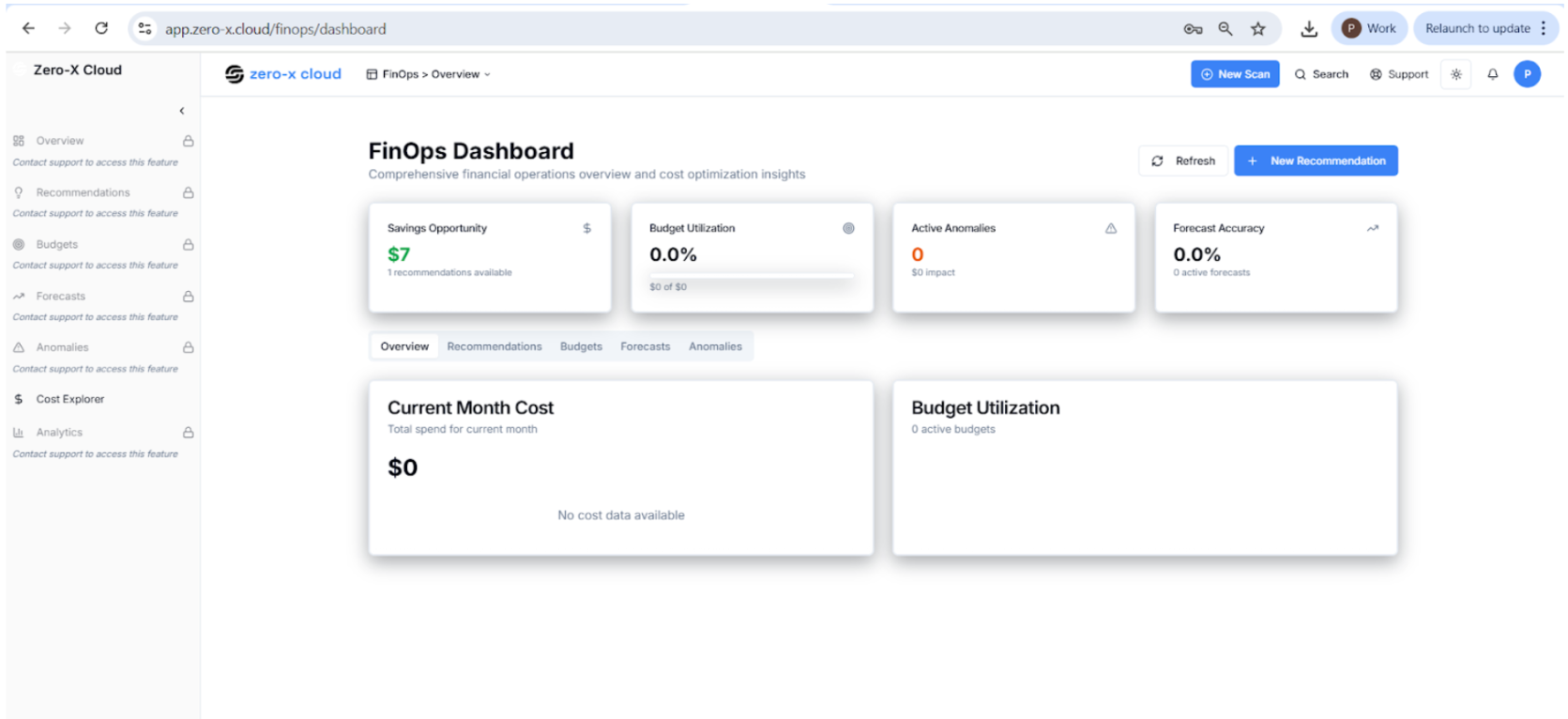Select Analytics in the sidebar
The image size is (1568, 719).
pos(59,433)
